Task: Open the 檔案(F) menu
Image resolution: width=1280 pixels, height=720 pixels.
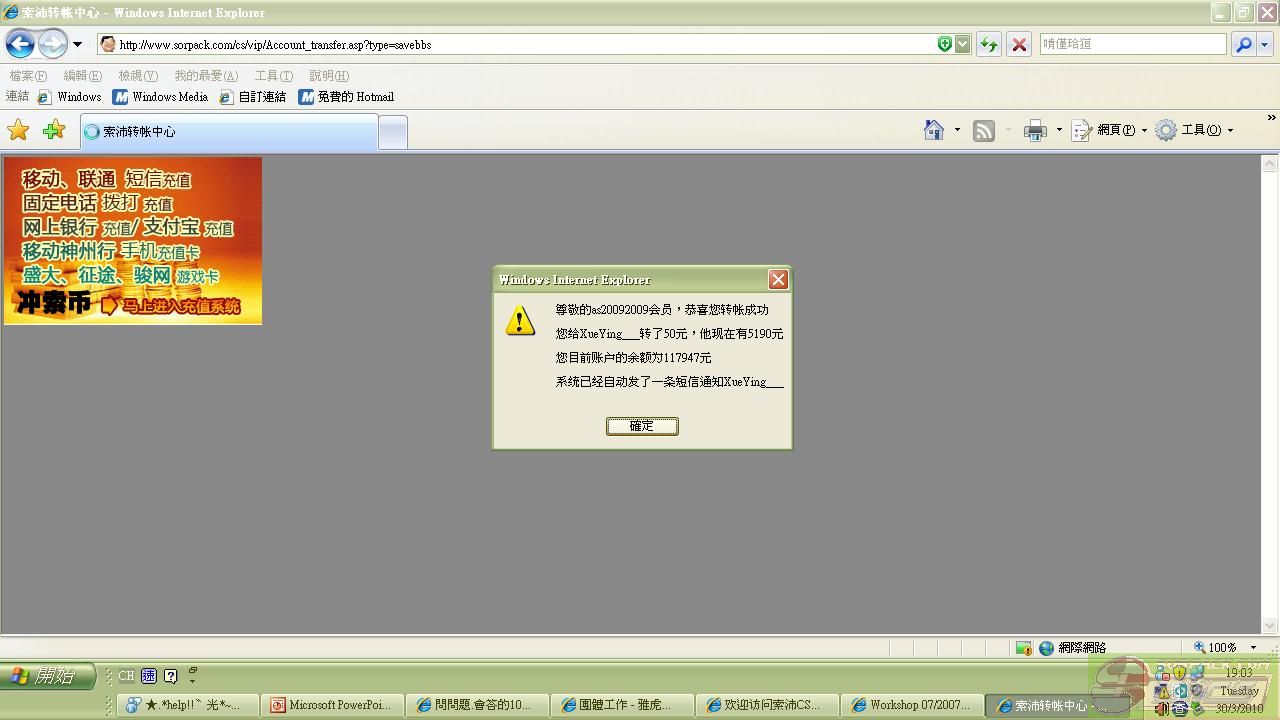Action: click(x=28, y=76)
